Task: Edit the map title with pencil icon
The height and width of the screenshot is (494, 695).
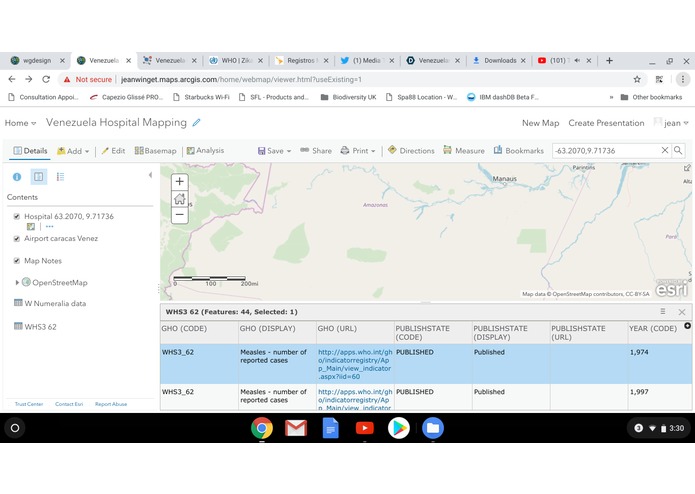Action: (196, 123)
